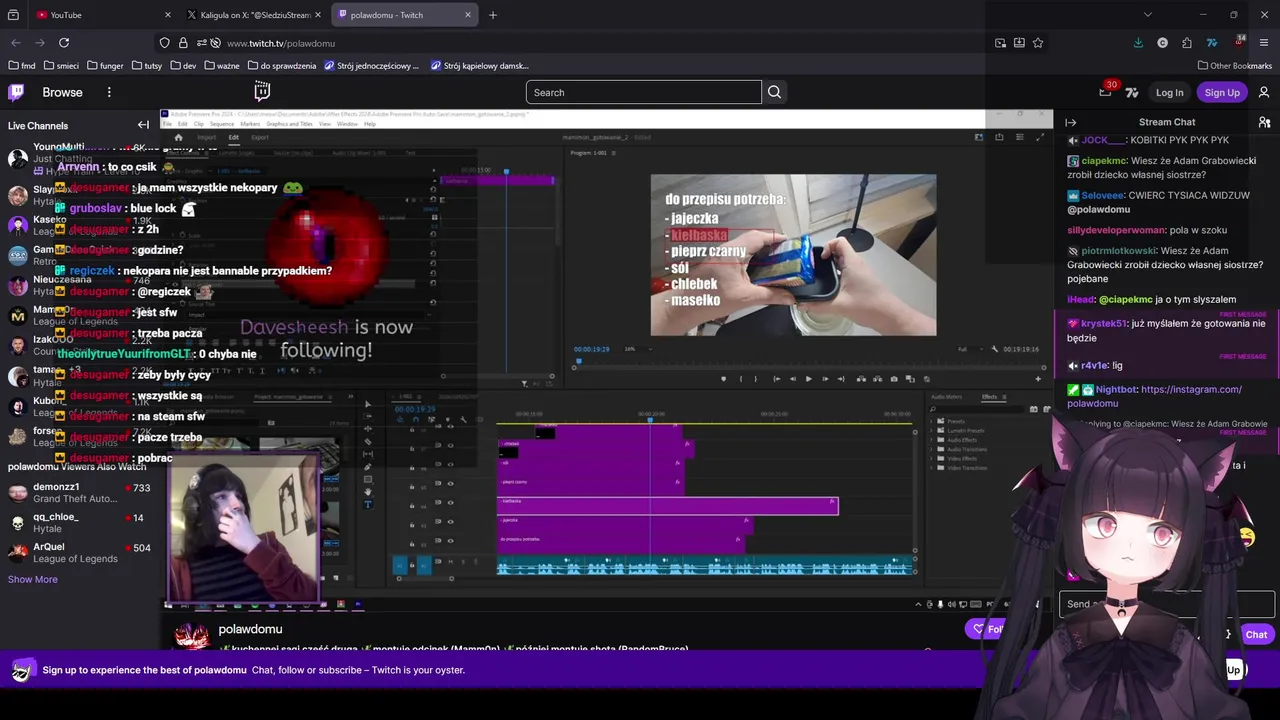Click the timeline playhead marker
Screen dimensions: 1280x720
click(650, 419)
